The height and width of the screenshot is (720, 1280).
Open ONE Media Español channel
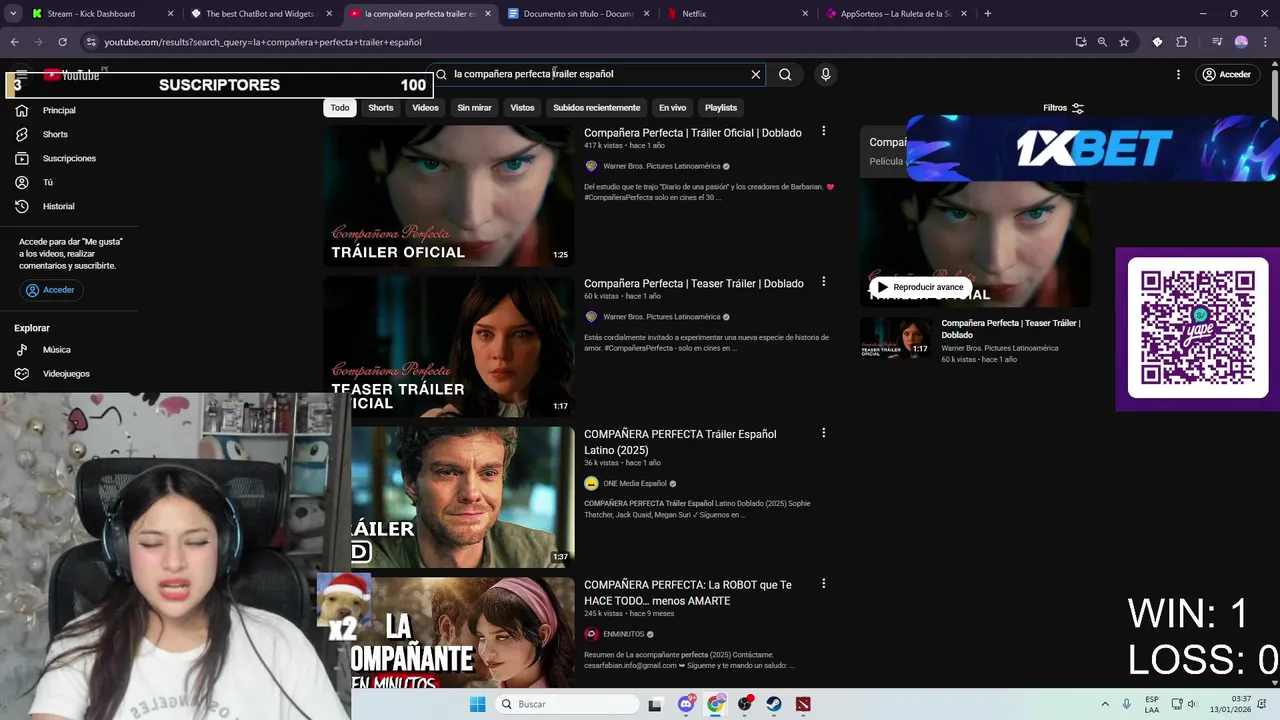tap(634, 483)
